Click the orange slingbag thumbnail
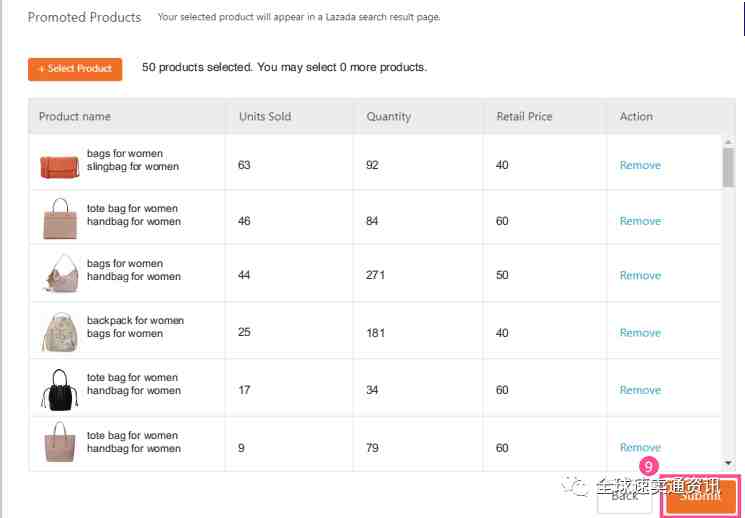The image size is (745, 518). point(60,166)
